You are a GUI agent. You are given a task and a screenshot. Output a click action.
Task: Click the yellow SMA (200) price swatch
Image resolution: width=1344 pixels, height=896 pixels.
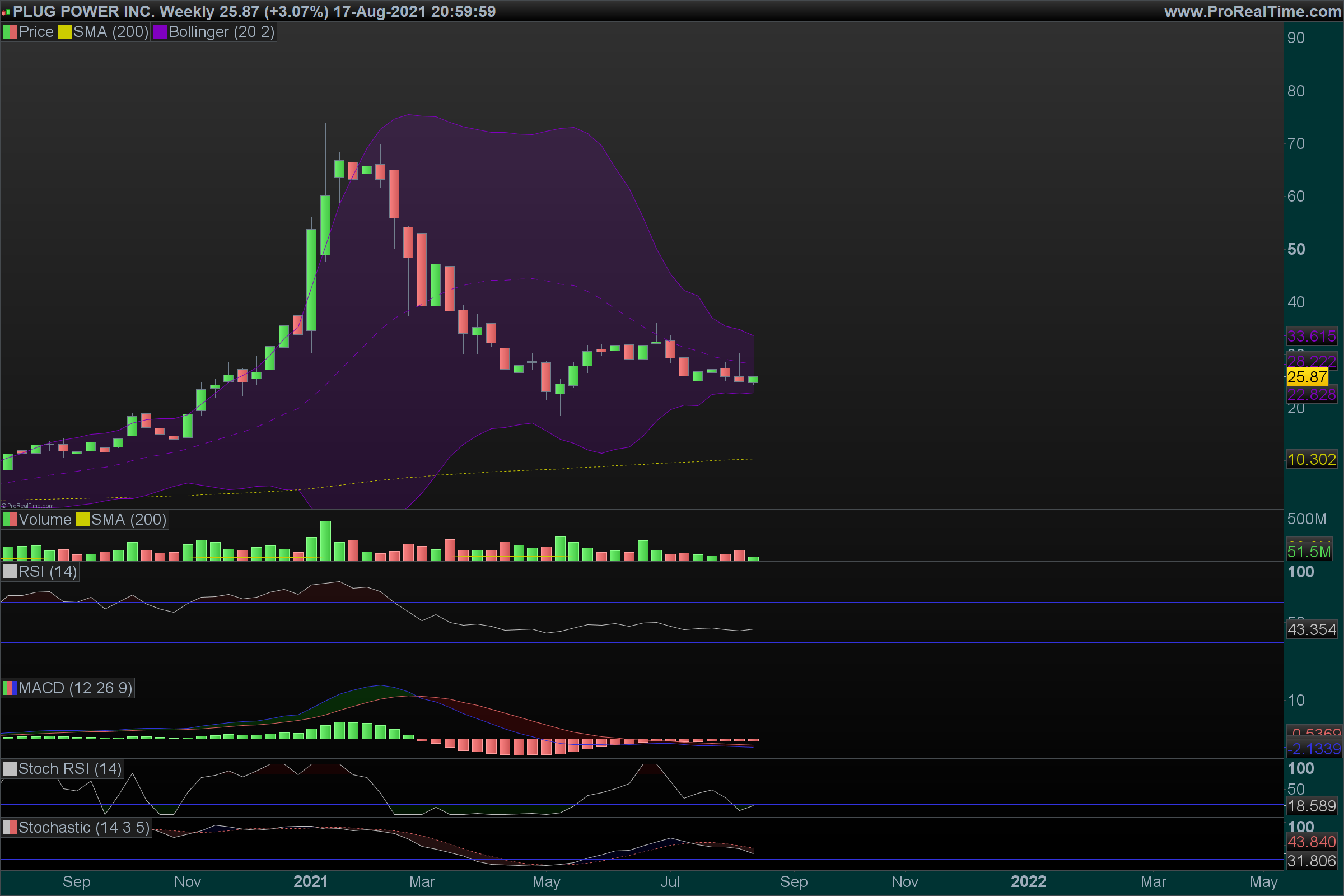pyautogui.click(x=64, y=32)
